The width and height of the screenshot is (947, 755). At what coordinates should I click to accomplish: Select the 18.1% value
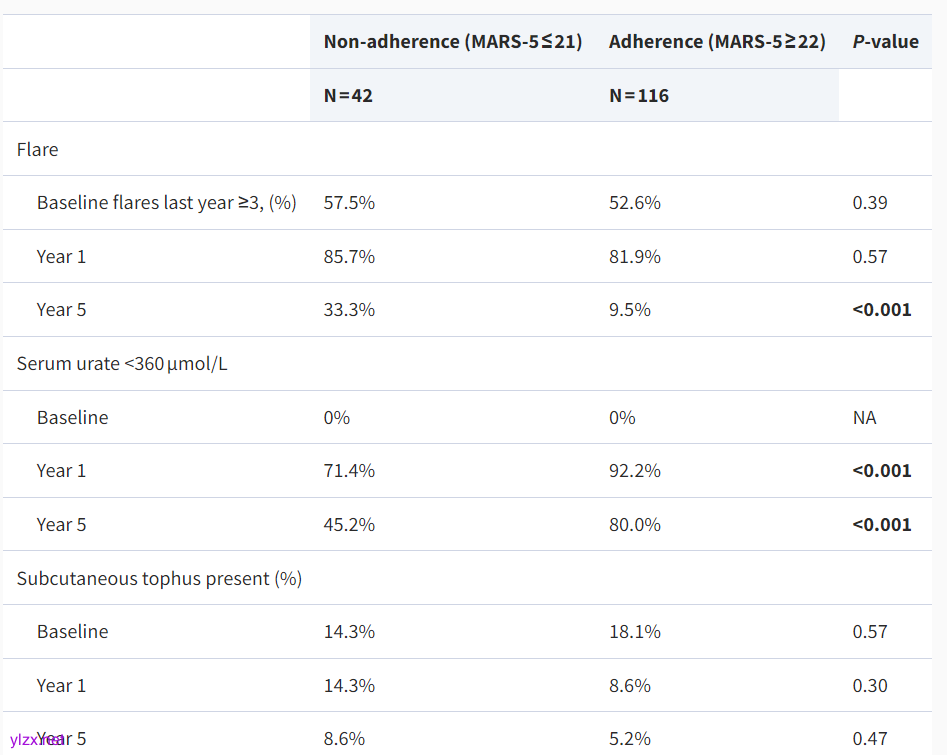[635, 632]
